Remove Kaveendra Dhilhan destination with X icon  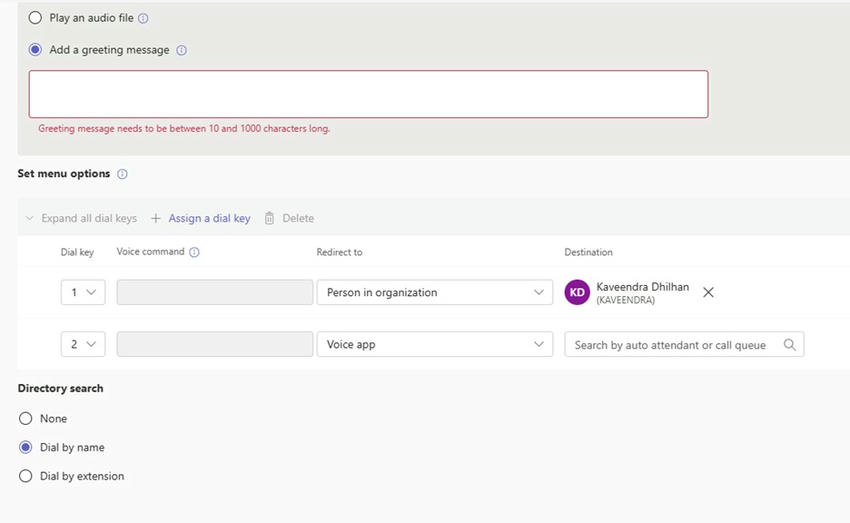click(x=708, y=292)
